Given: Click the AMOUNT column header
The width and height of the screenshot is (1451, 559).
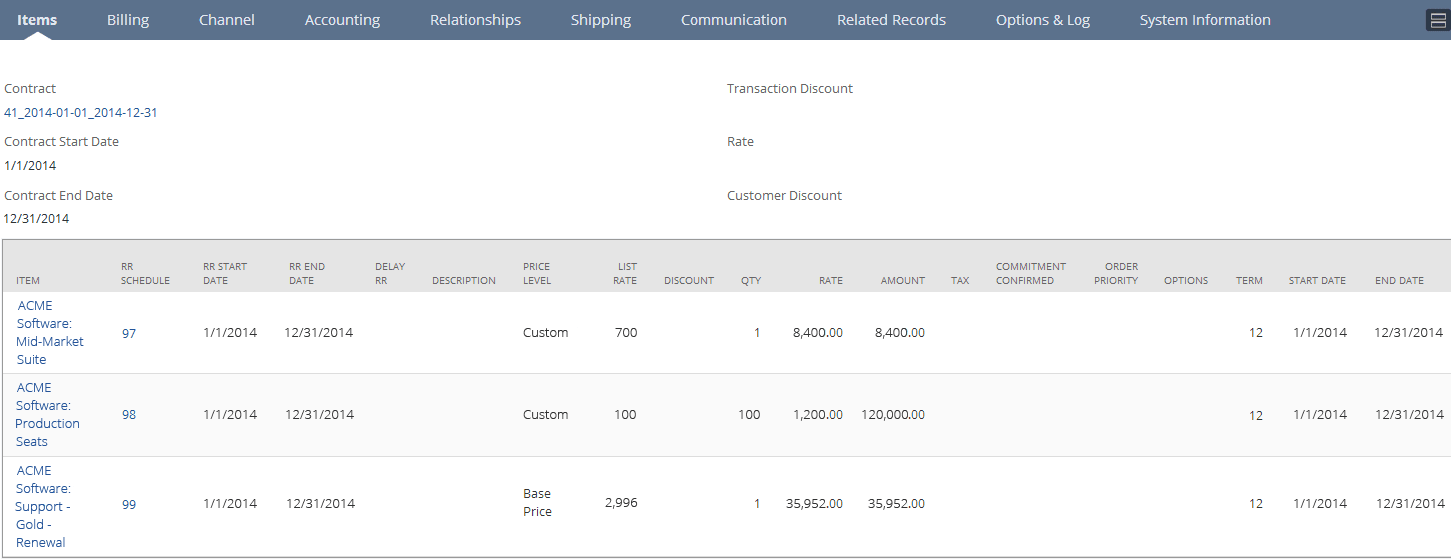Looking at the screenshot, I should tap(903, 281).
